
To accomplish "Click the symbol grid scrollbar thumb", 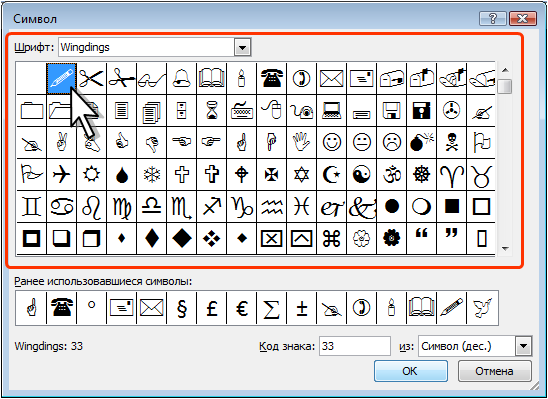I will (505, 86).
